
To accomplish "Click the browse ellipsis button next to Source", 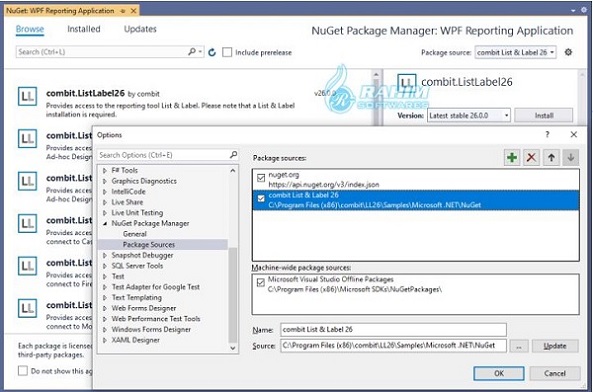I will (x=519, y=346).
